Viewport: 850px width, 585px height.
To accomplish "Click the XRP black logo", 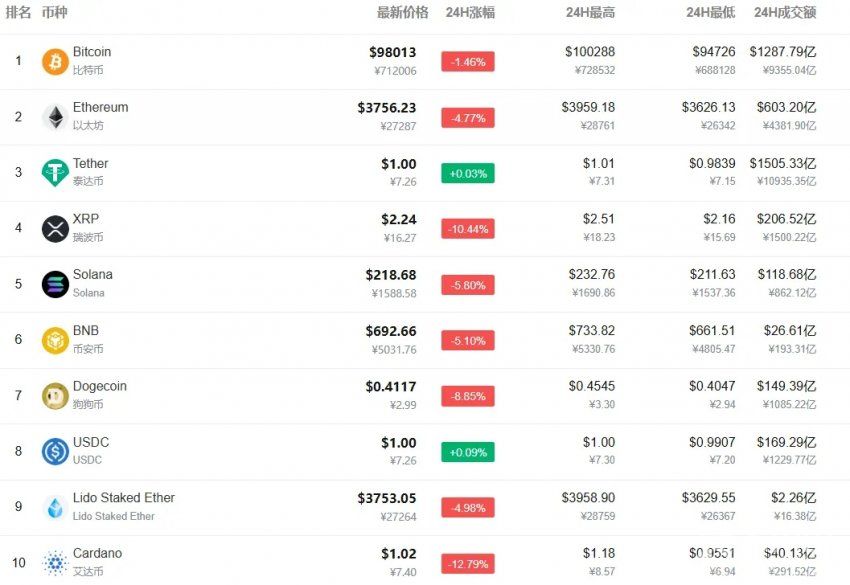I will click(x=55, y=229).
